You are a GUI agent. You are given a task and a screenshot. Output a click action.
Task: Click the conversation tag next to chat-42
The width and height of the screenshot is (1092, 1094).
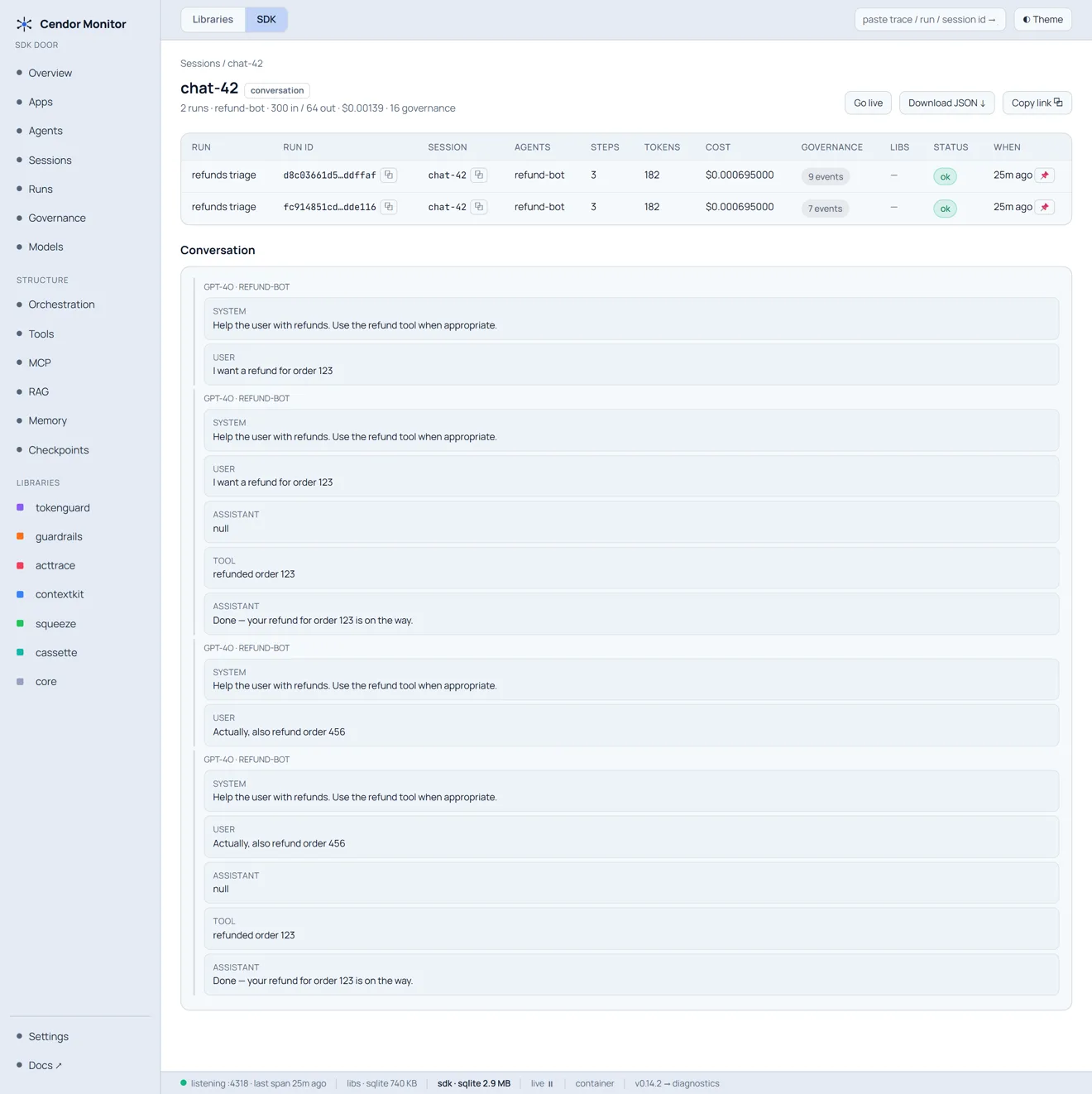(x=277, y=90)
